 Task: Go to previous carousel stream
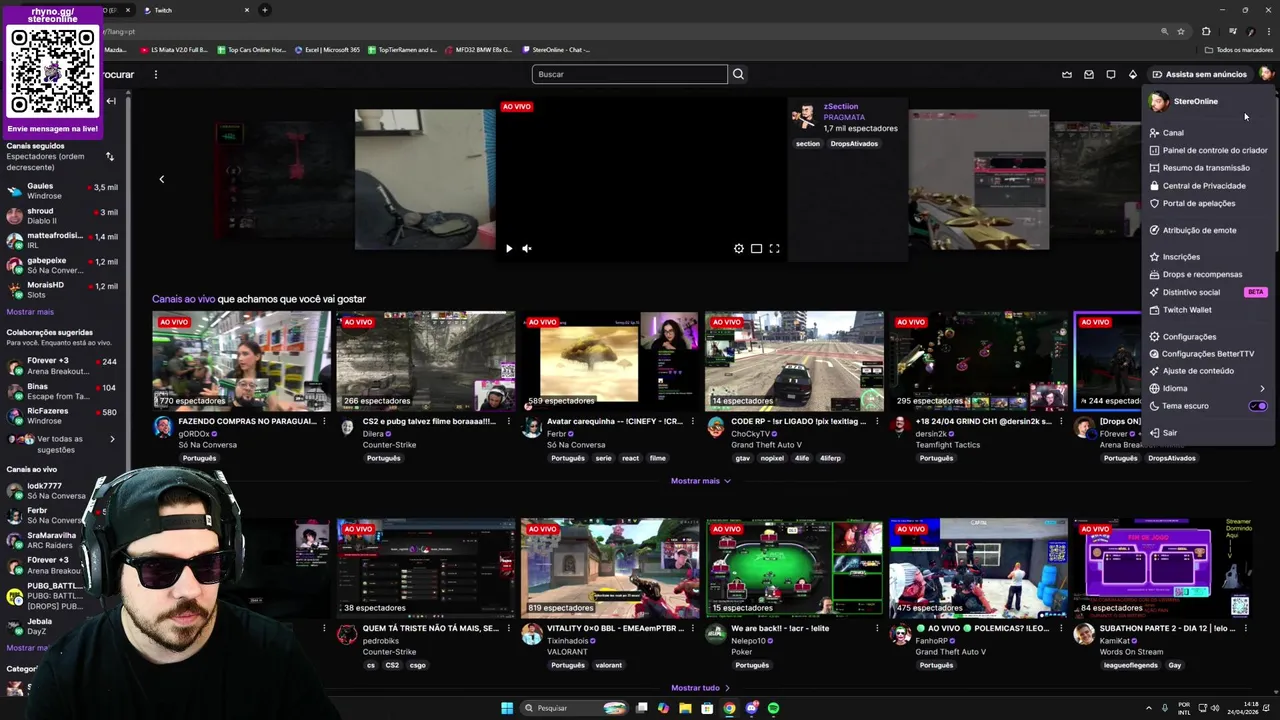161,179
